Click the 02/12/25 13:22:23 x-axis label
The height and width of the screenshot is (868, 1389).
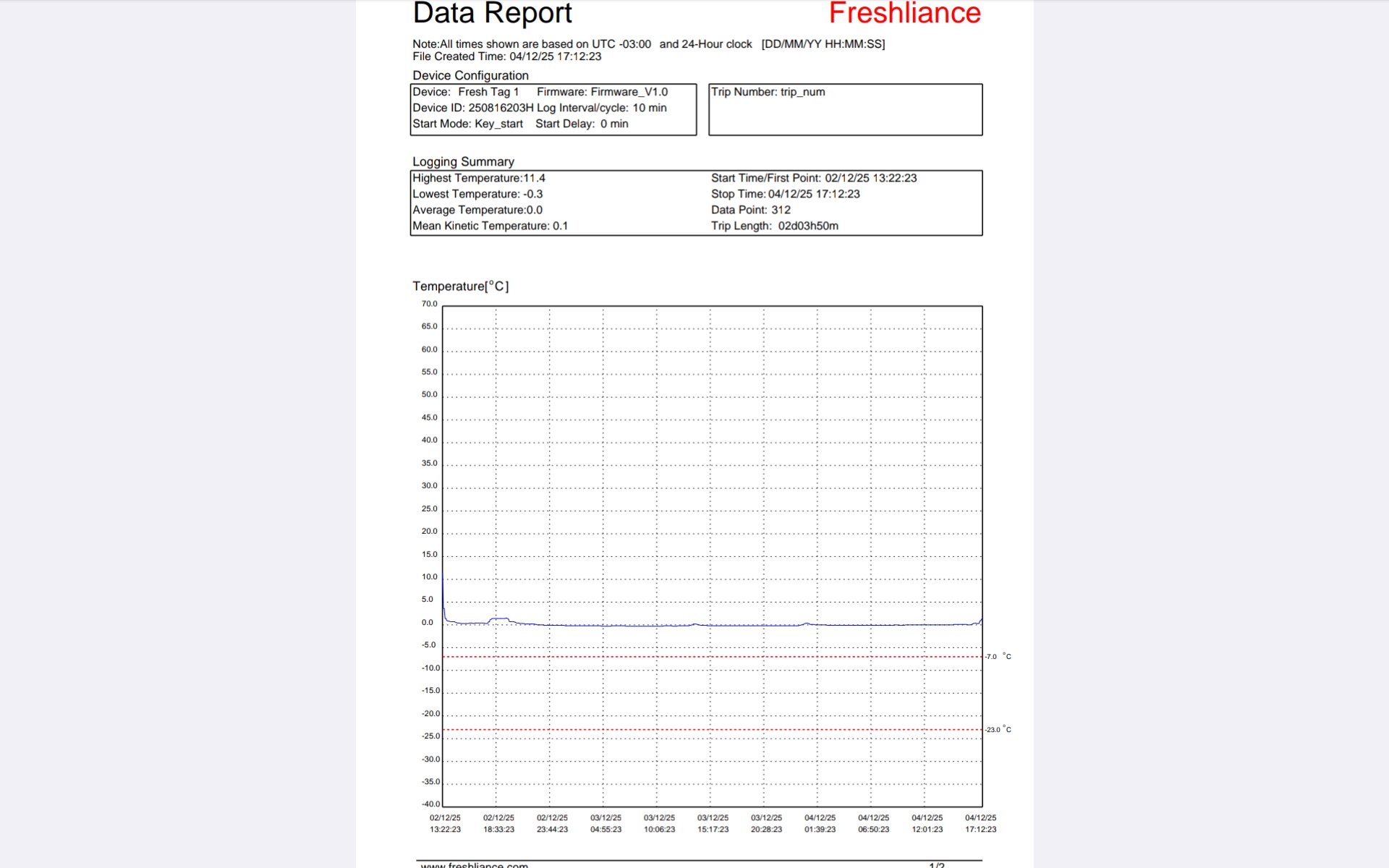(x=445, y=824)
